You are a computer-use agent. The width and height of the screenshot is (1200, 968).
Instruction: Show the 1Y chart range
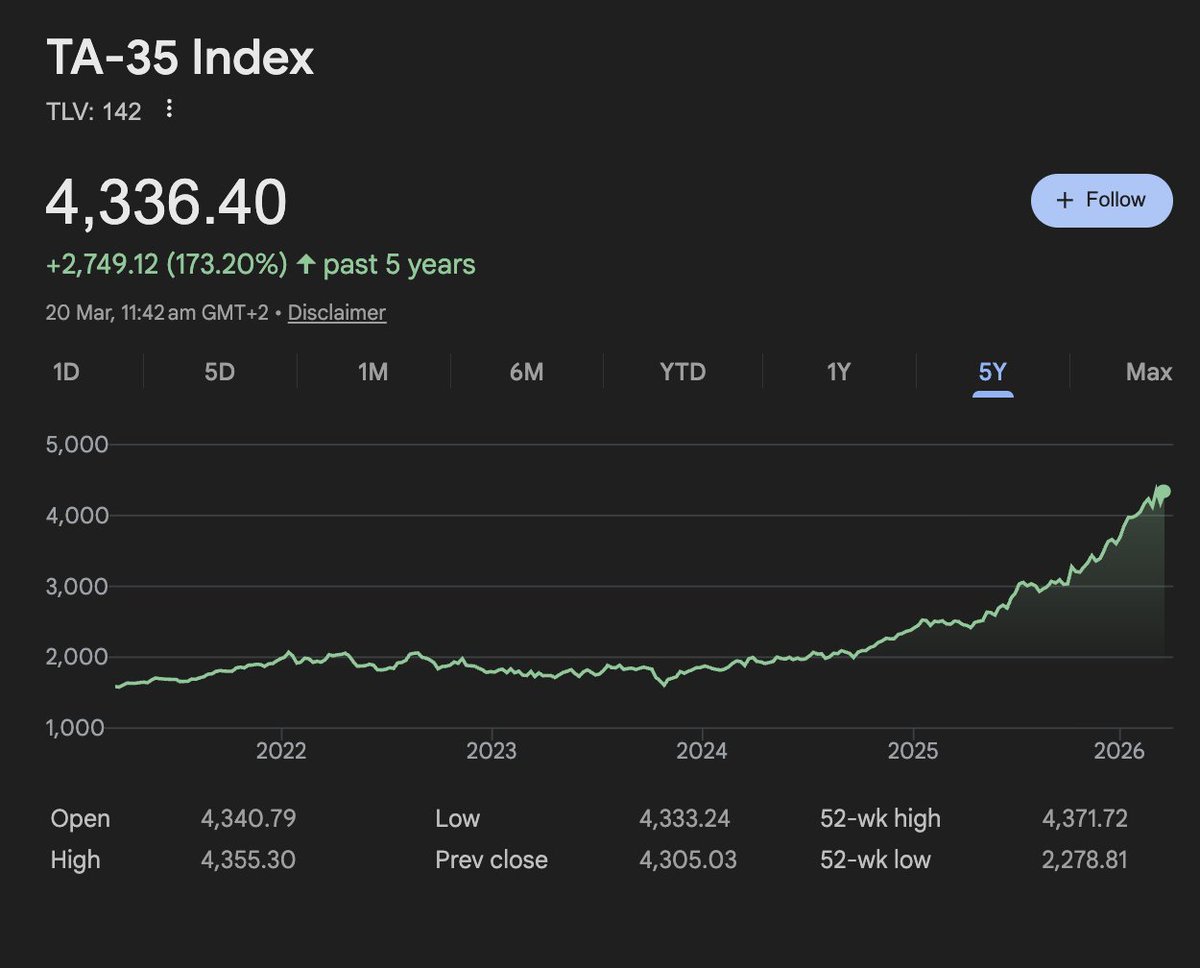coord(838,372)
